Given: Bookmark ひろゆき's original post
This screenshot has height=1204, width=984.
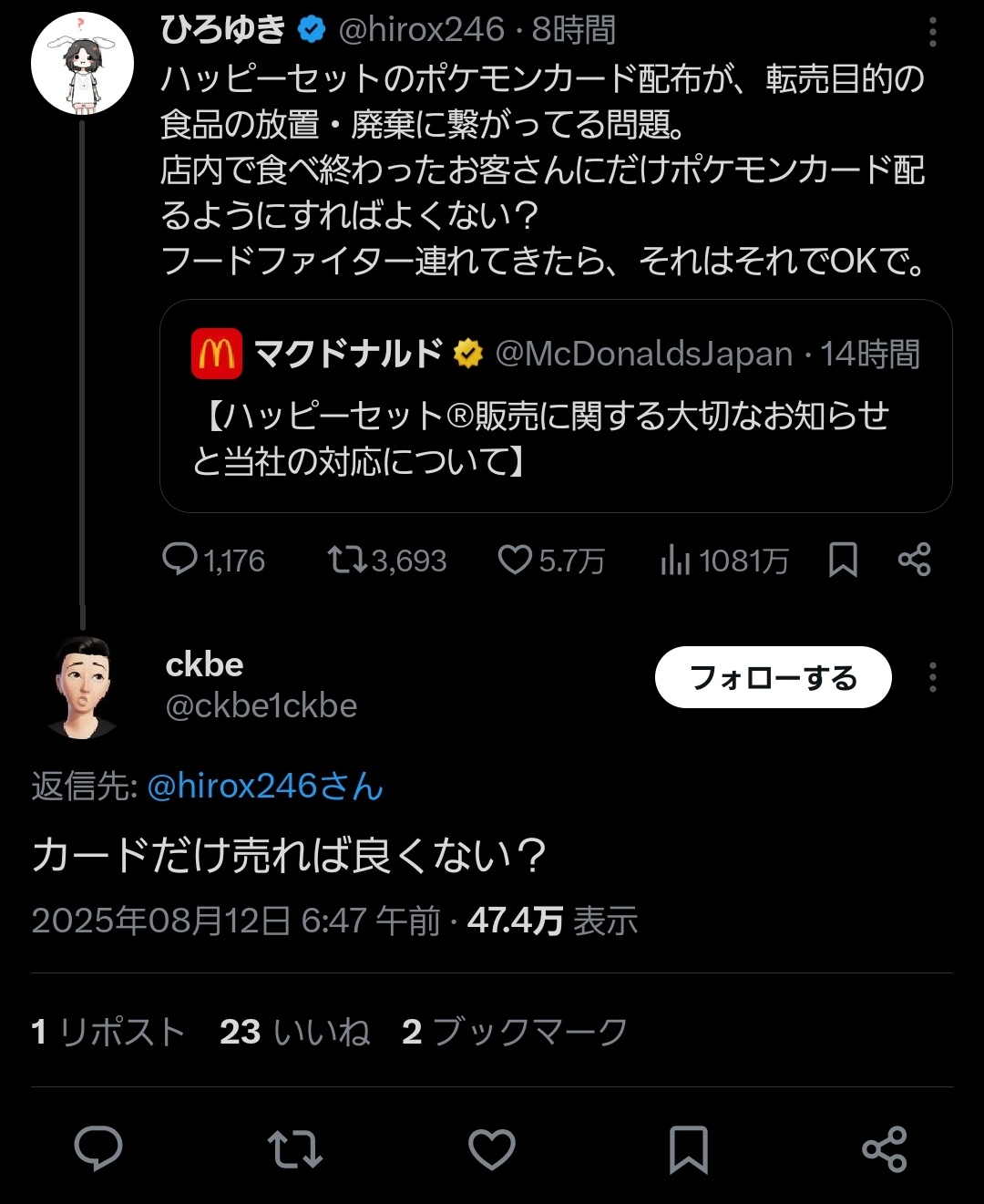Looking at the screenshot, I should [x=843, y=560].
